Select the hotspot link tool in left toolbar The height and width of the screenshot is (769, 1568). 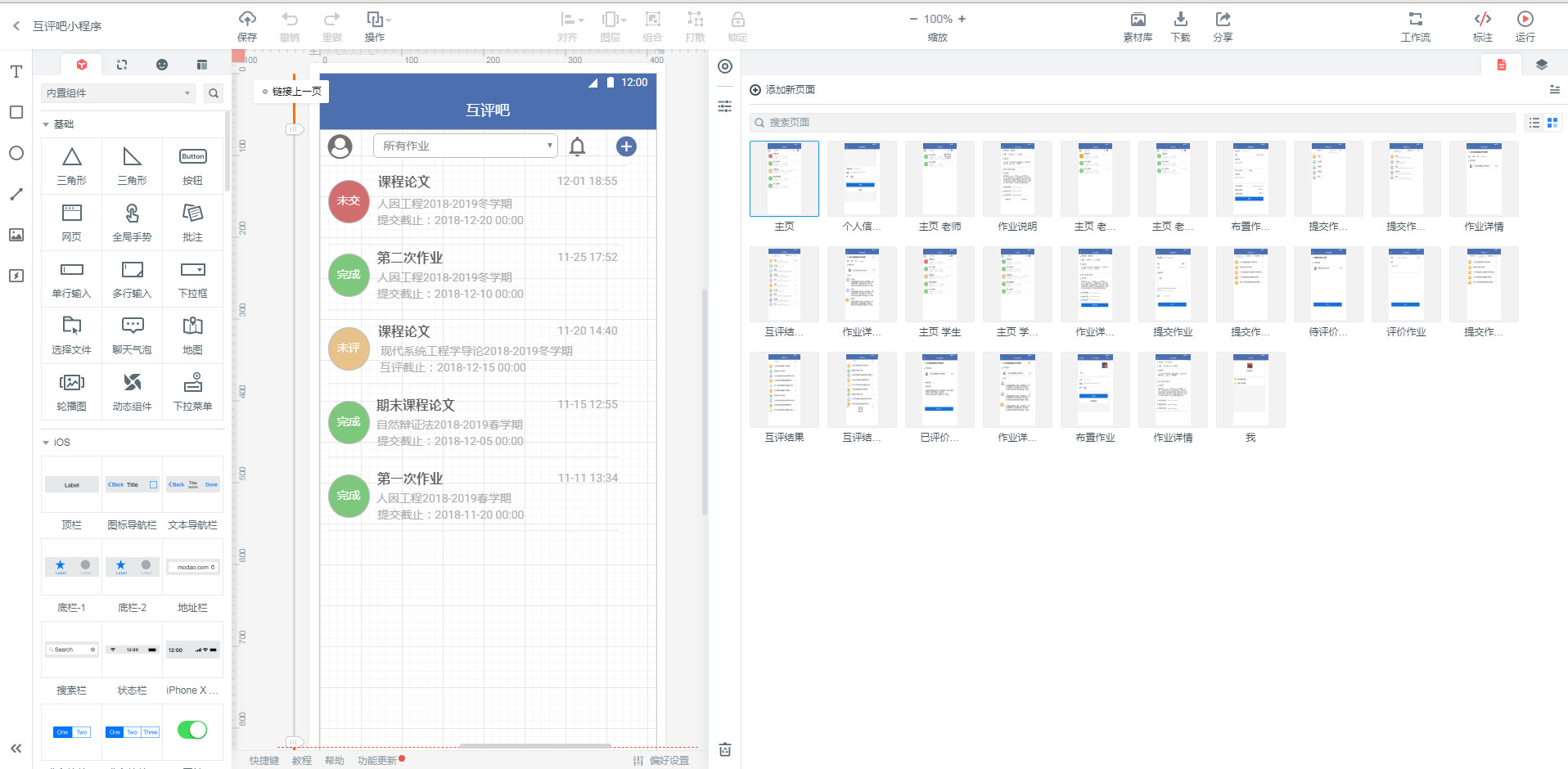pyautogui.click(x=16, y=276)
